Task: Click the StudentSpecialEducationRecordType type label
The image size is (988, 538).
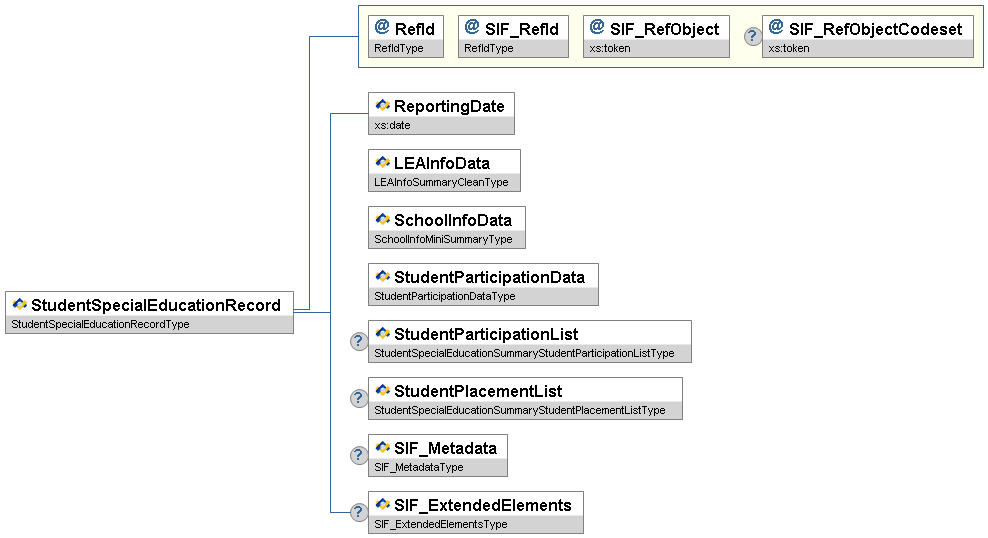Action: pos(100,324)
